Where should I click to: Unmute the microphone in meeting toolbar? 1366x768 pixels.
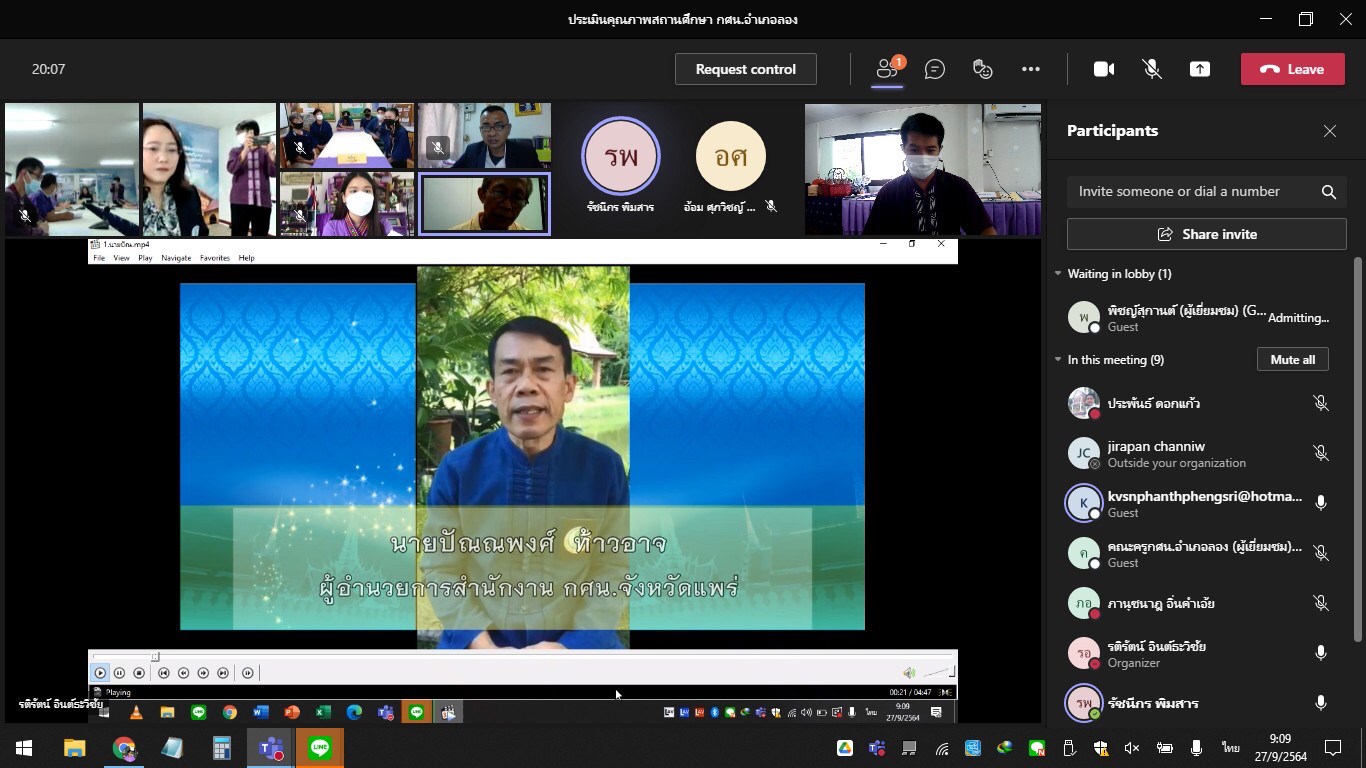tap(1152, 69)
